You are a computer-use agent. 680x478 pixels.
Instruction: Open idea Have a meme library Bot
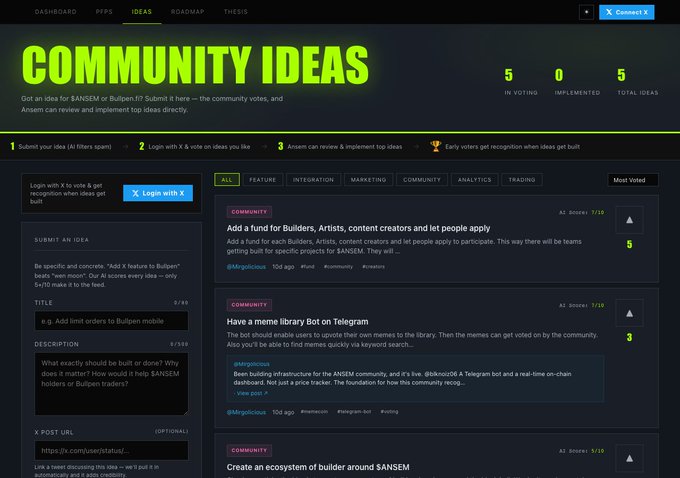(298, 322)
